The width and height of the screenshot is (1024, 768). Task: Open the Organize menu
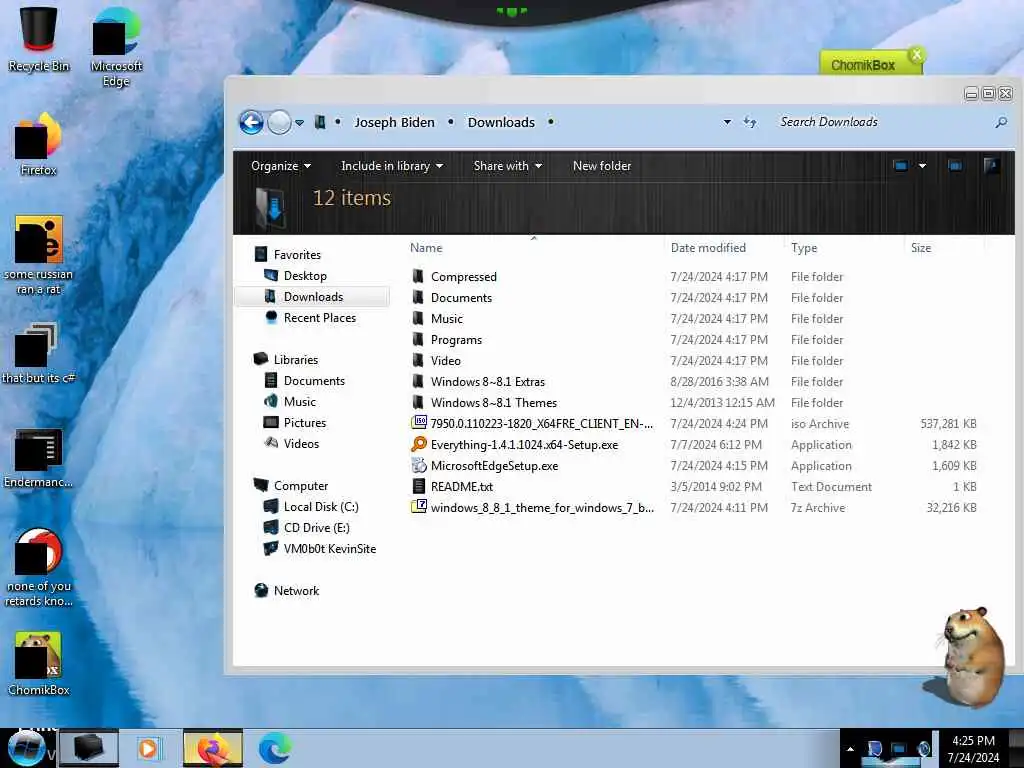[281, 166]
